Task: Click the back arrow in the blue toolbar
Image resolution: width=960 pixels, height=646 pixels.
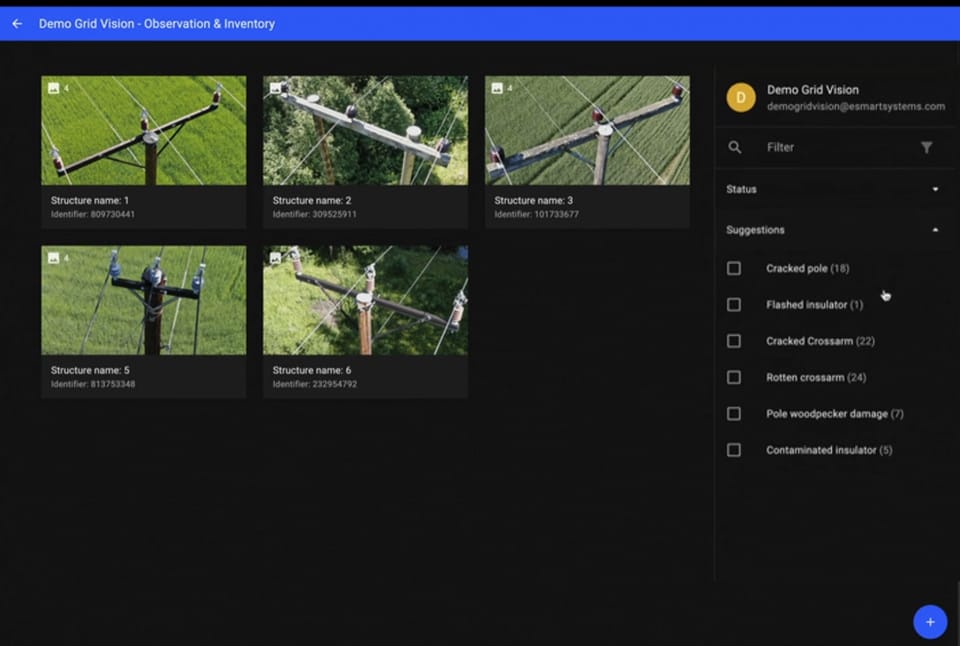Action: click(17, 23)
